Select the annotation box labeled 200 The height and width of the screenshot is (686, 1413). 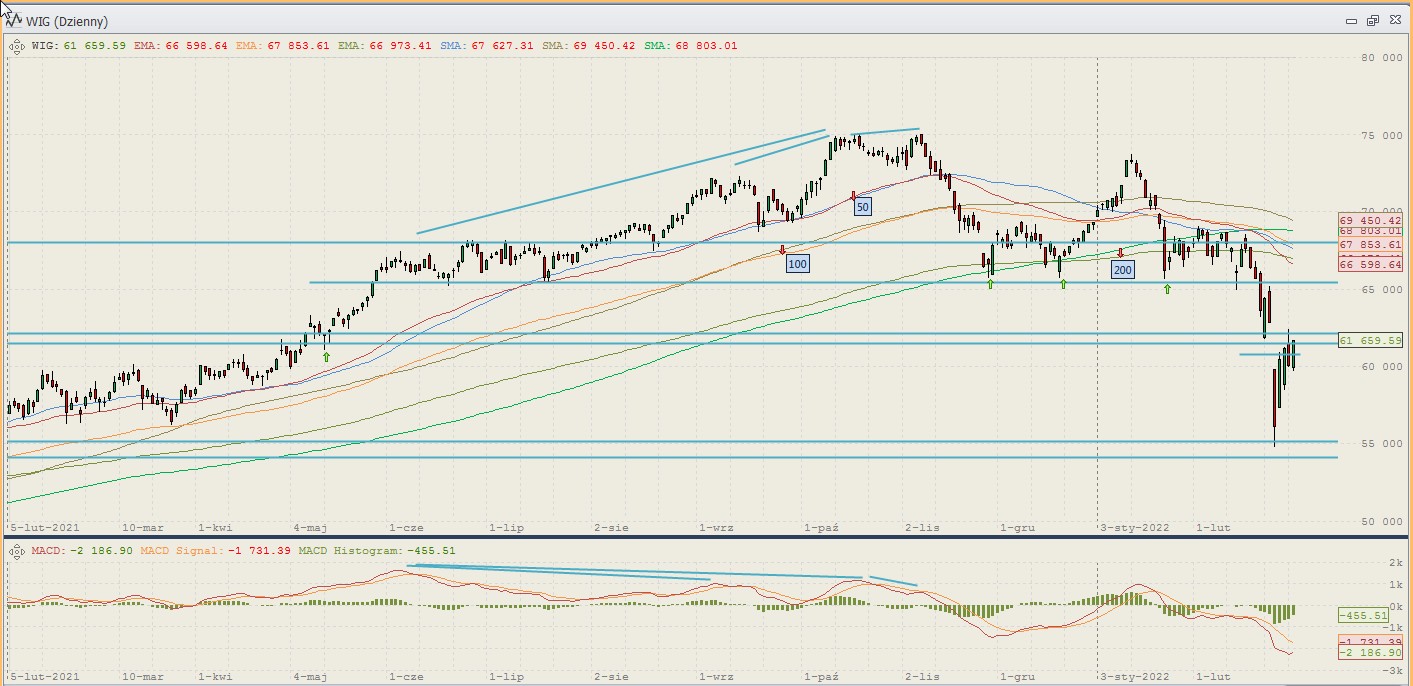pyautogui.click(x=1123, y=269)
